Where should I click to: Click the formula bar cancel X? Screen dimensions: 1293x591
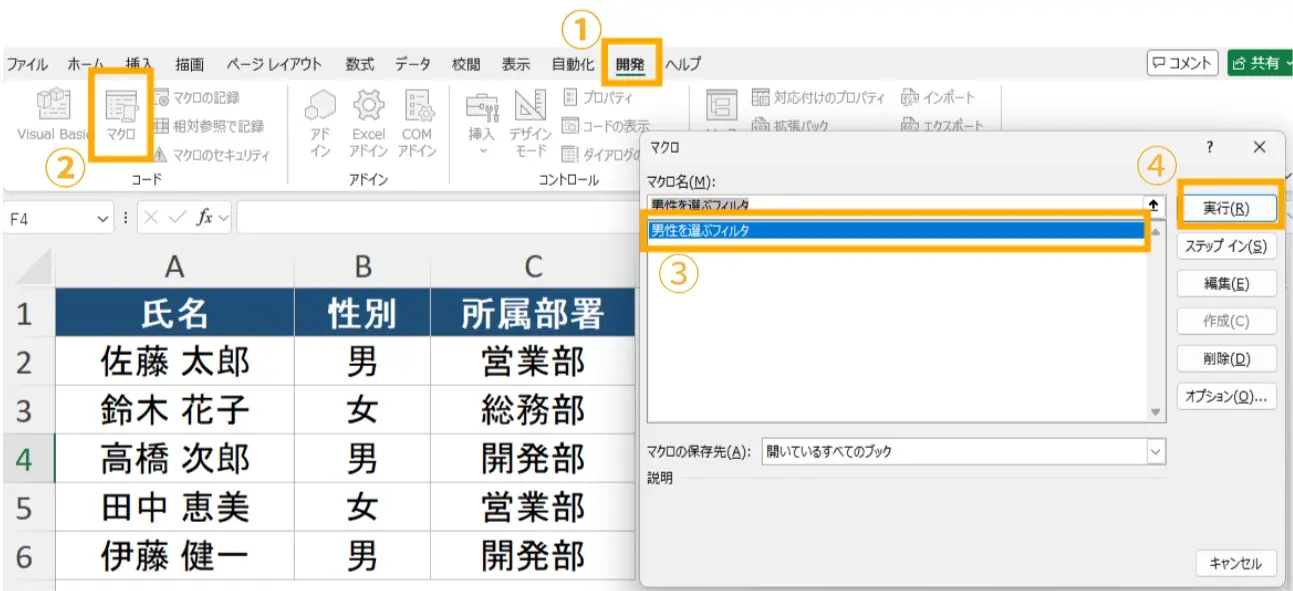(x=151, y=217)
